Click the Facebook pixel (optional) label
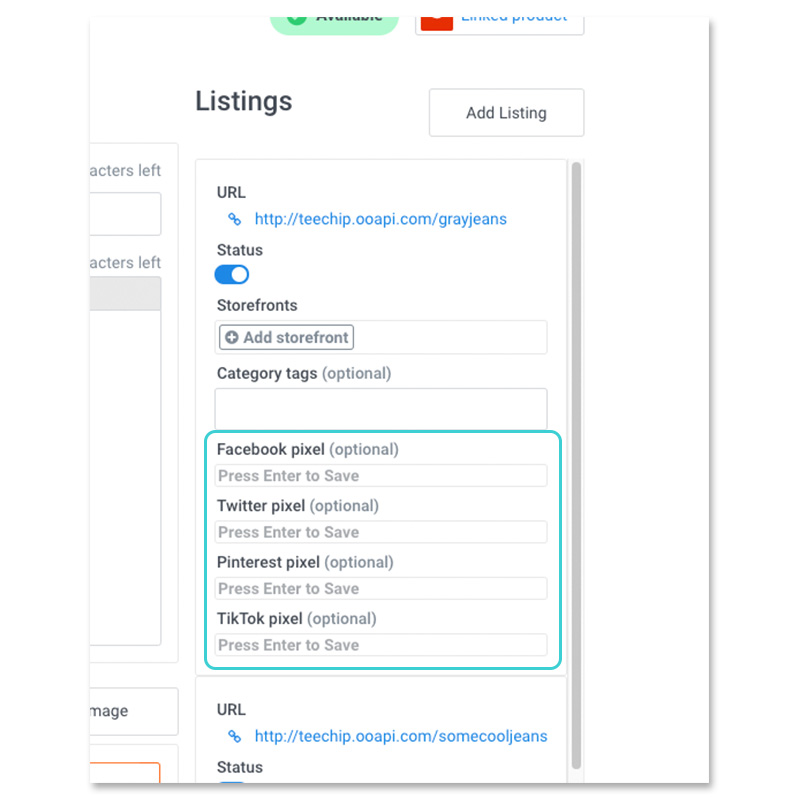Image resolution: width=800 pixels, height=800 pixels. tap(308, 449)
